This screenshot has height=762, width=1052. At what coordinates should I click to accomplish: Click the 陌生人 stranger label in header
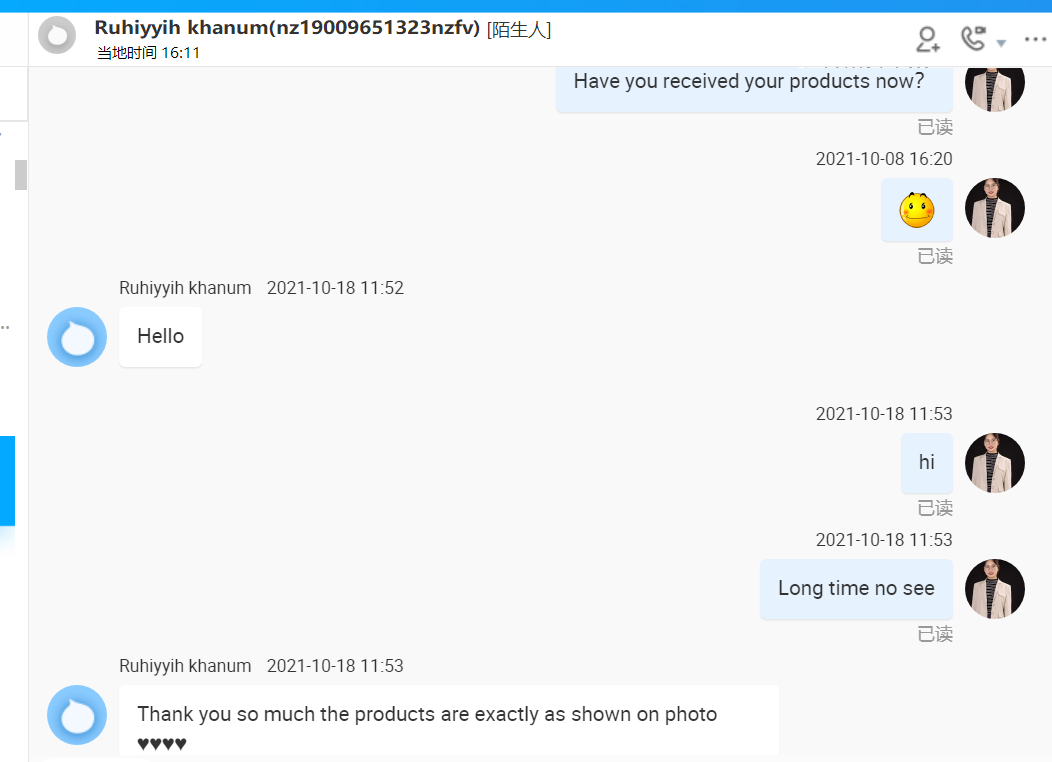(518, 30)
